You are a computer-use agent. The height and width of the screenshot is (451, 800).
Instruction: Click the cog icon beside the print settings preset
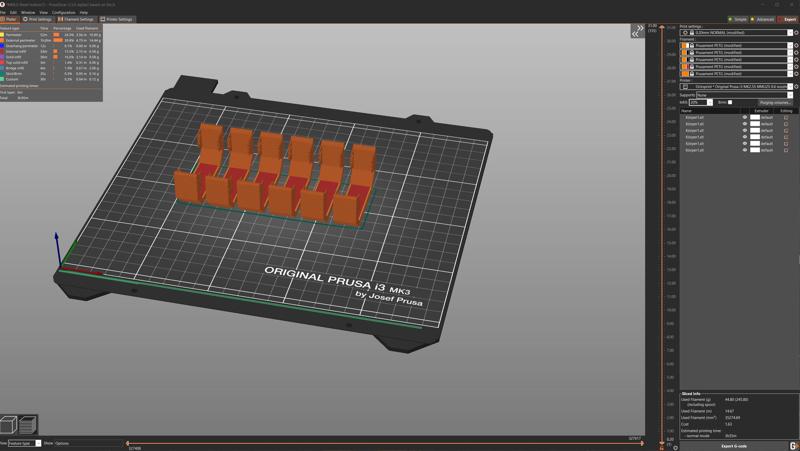pyautogui.click(x=796, y=33)
